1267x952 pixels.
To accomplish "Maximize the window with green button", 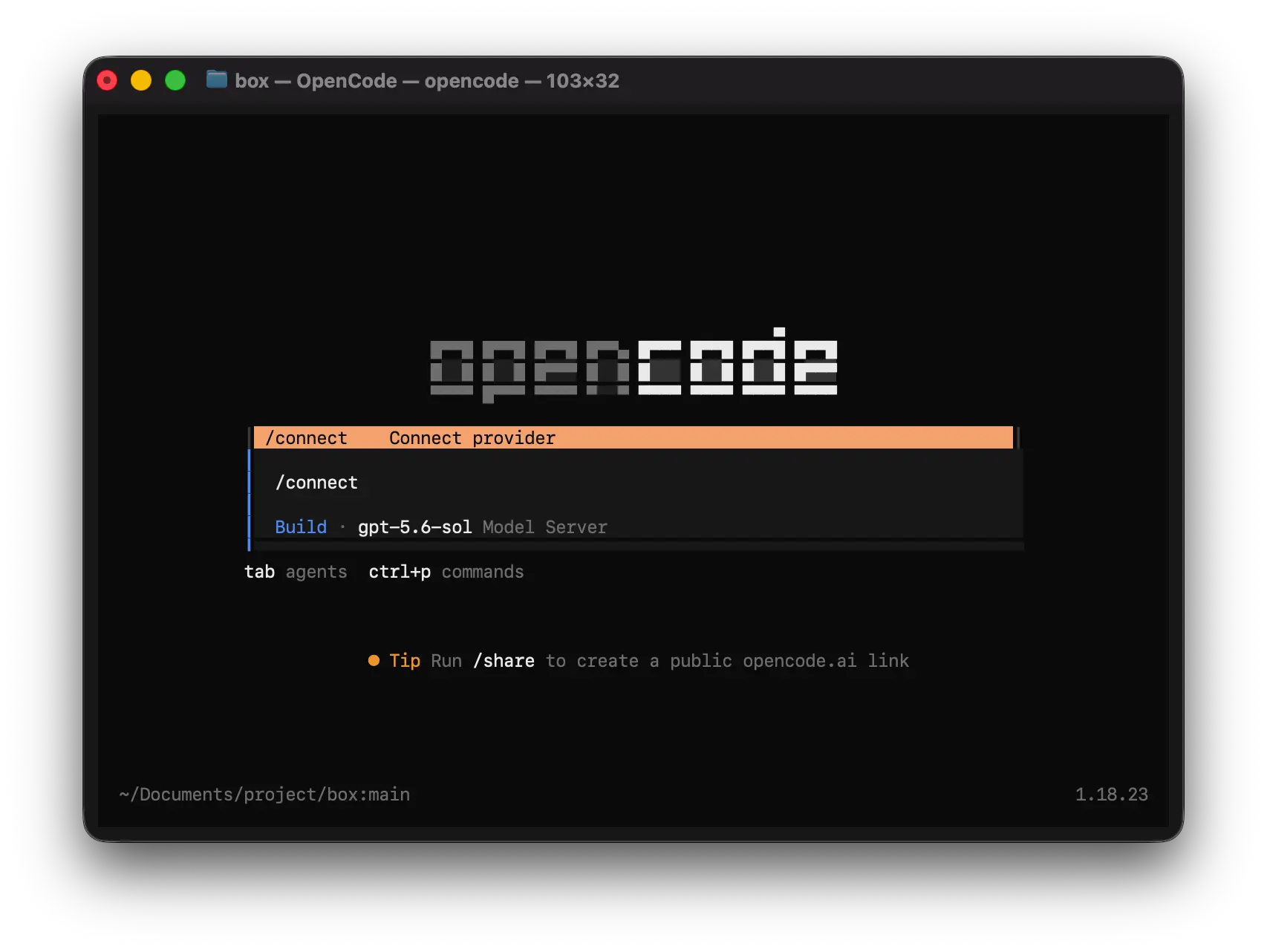I will point(175,80).
